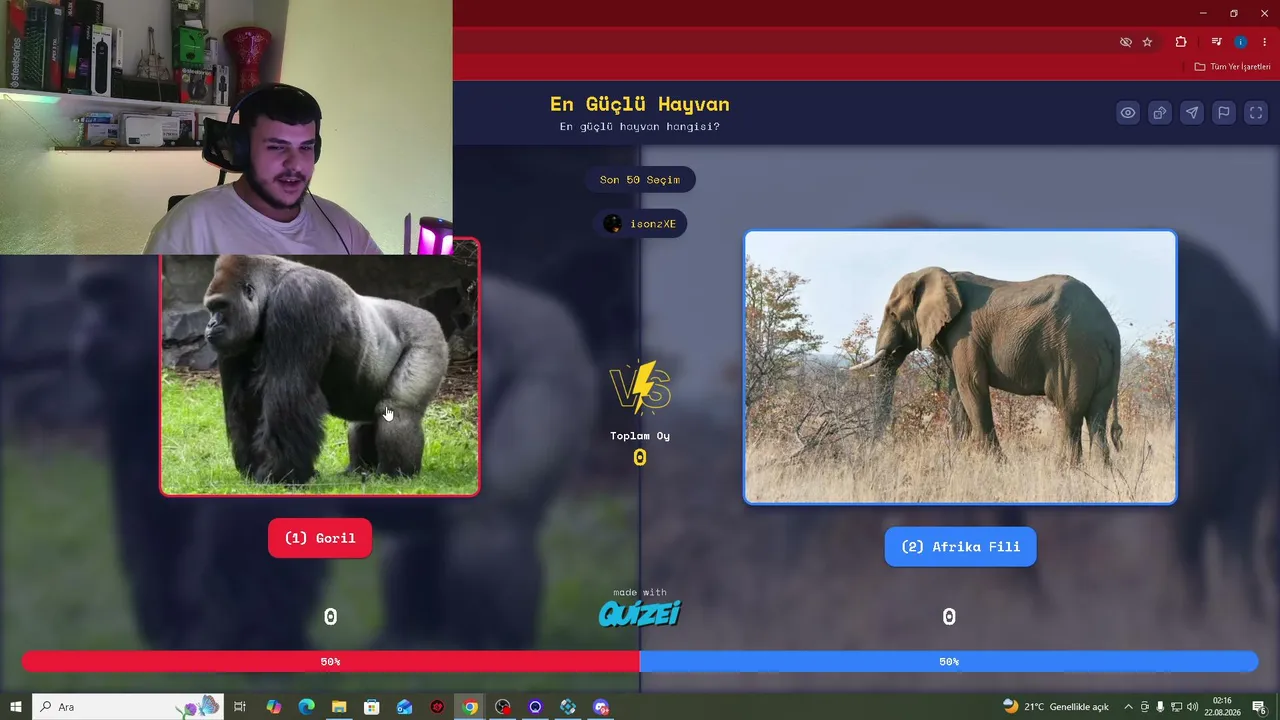Click the crossed-eye icon in the address bar
The image size is (1280, 720).
pos(1126,42)
